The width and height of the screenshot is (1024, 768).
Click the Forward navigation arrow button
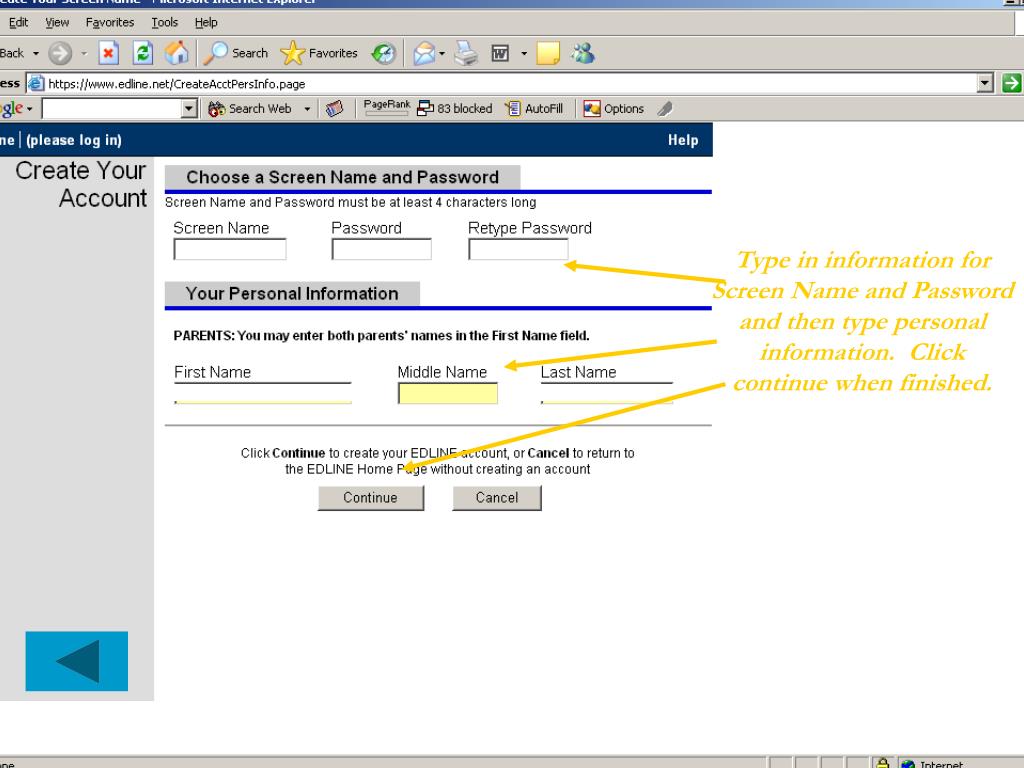pyautogui.click(x=60, y=53)
